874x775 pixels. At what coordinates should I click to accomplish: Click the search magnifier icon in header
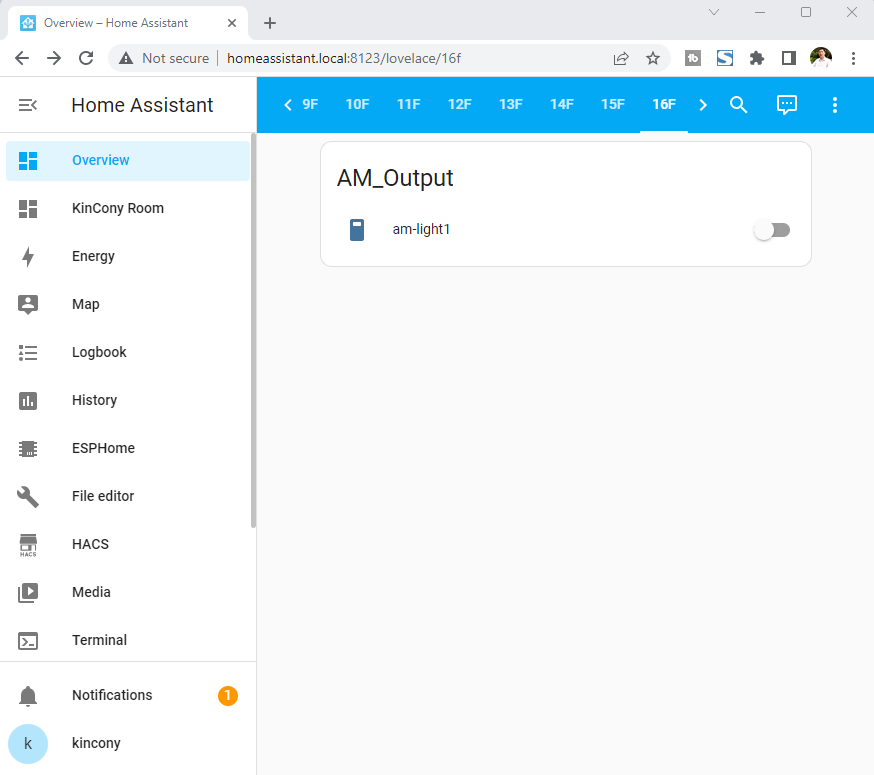click(738, 105)
